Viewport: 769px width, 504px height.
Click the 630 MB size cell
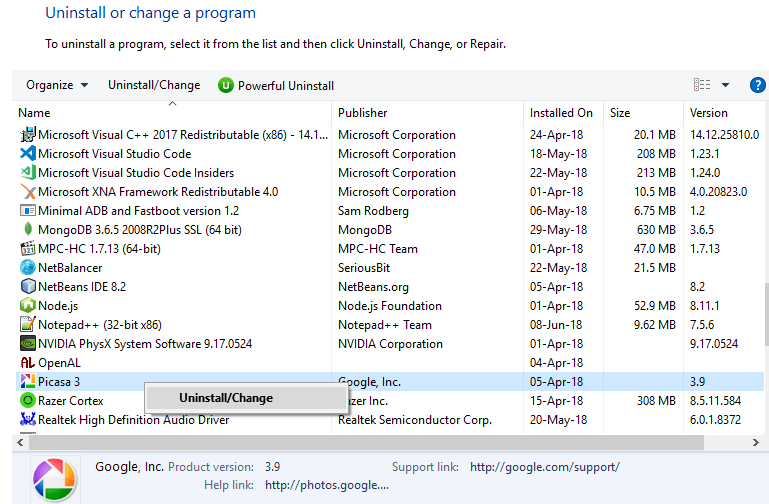(x=656, y=229)
